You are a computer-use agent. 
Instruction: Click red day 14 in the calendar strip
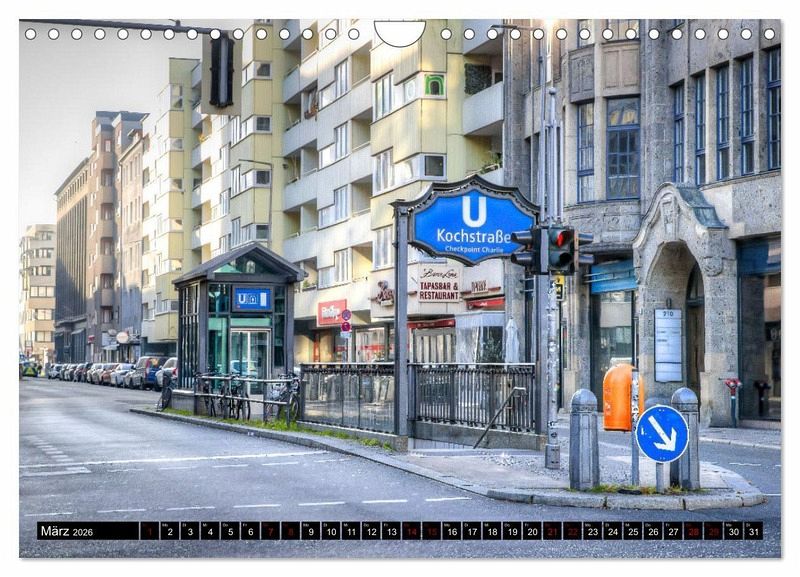pos(412,531)
